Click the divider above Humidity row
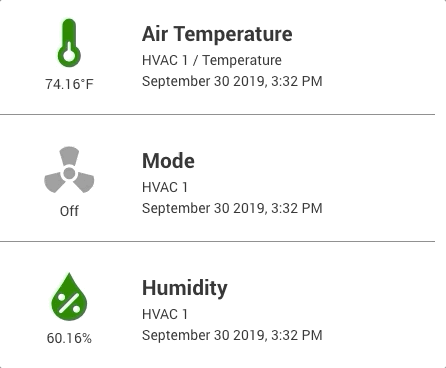 coord(217,241)
